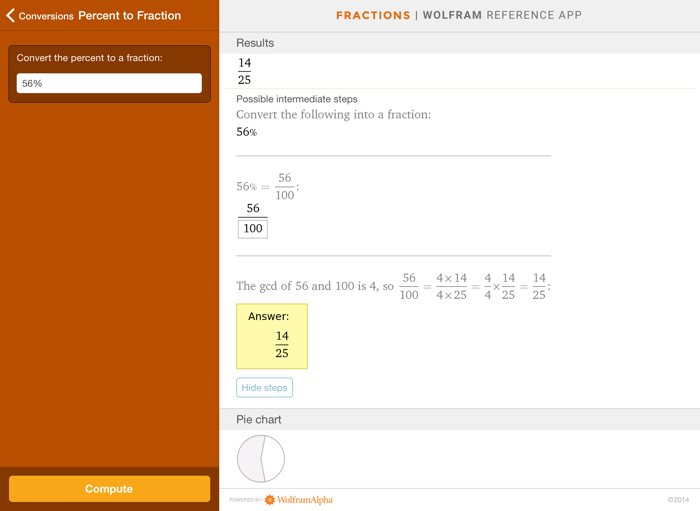Go back to Conversions with the back chevron
700x511 pixels.
tap(10, 16)
